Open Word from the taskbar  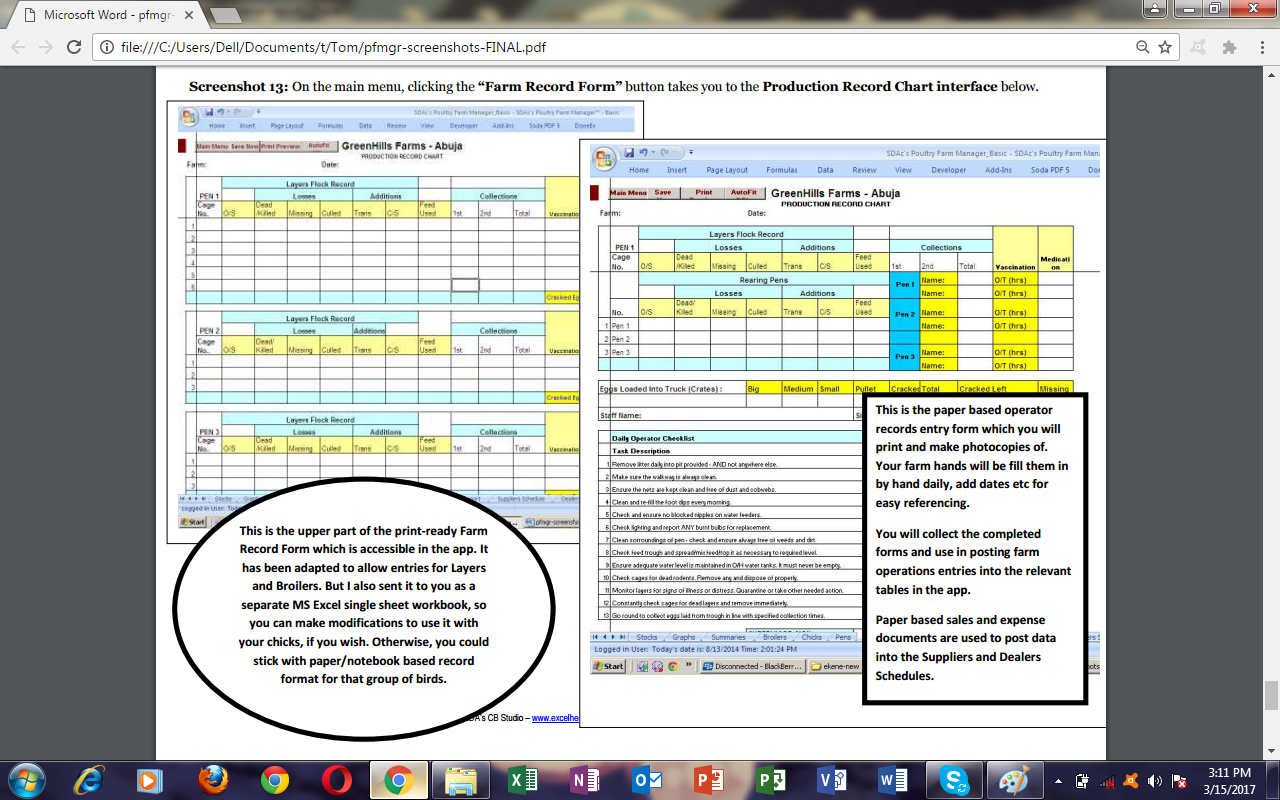pos(892,780)
